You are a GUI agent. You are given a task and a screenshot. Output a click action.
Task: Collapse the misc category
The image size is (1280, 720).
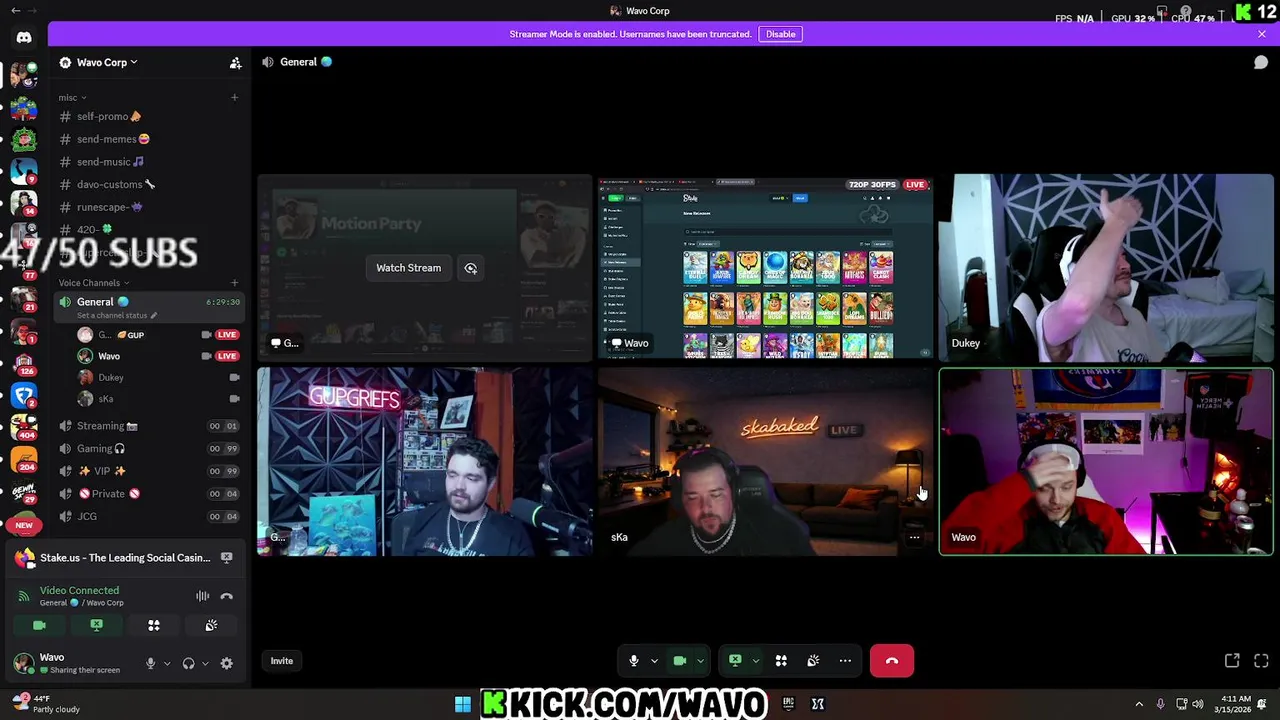pyautogui.click(x=72, y=98)
